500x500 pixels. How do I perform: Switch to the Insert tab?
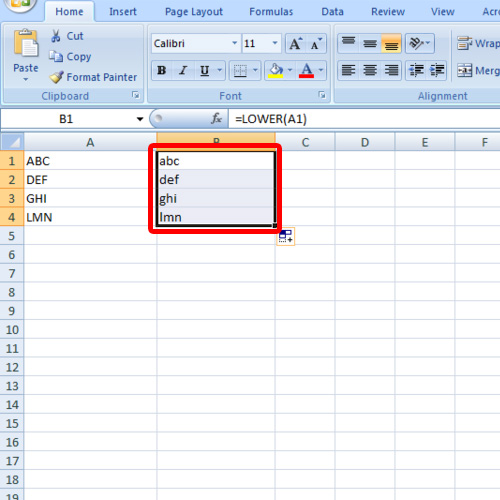[123, 12]
